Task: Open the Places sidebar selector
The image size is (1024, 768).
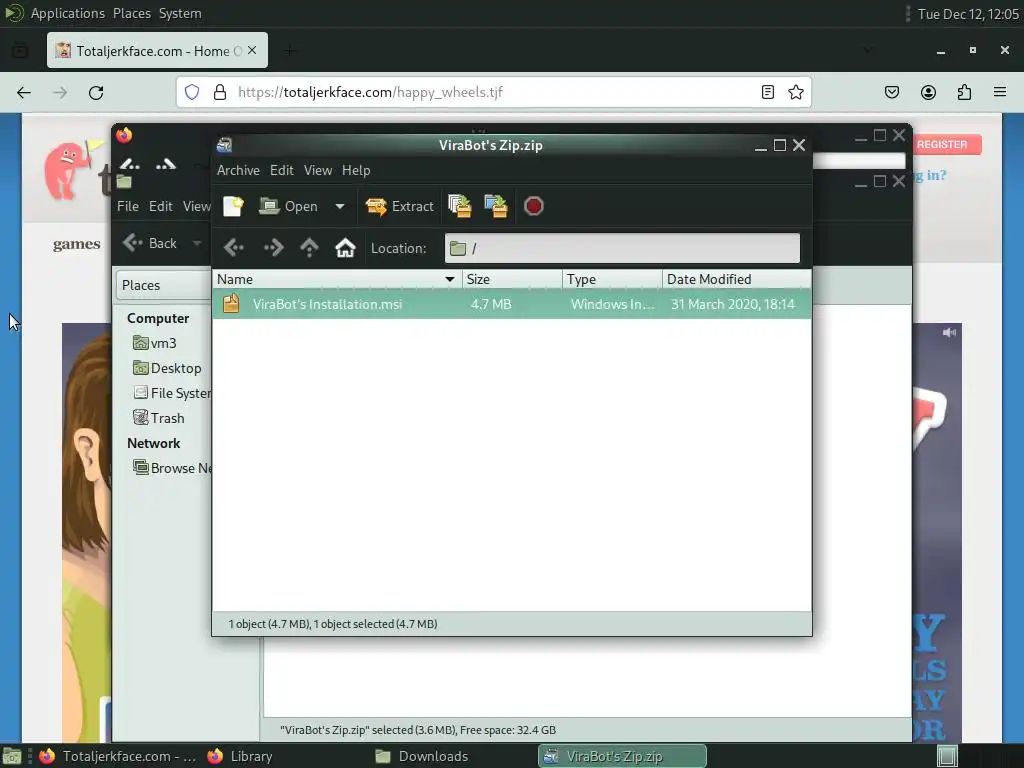Action: (x=164, y=285)
